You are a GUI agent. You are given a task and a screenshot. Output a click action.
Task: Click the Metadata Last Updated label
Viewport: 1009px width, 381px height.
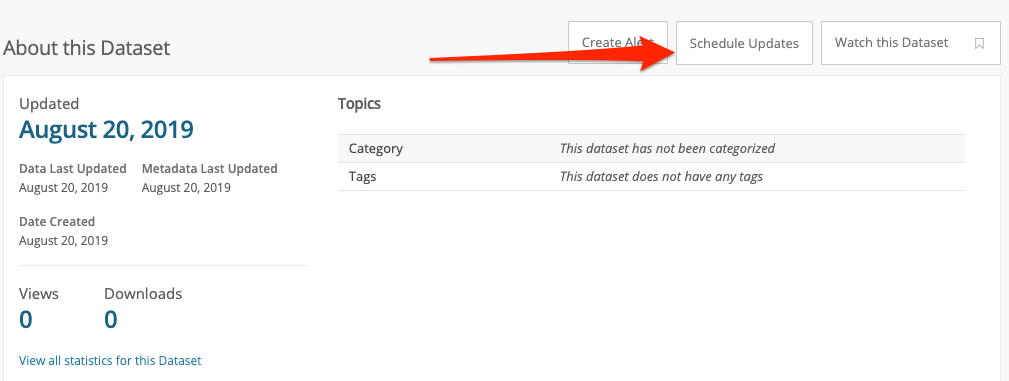[209, 169]
